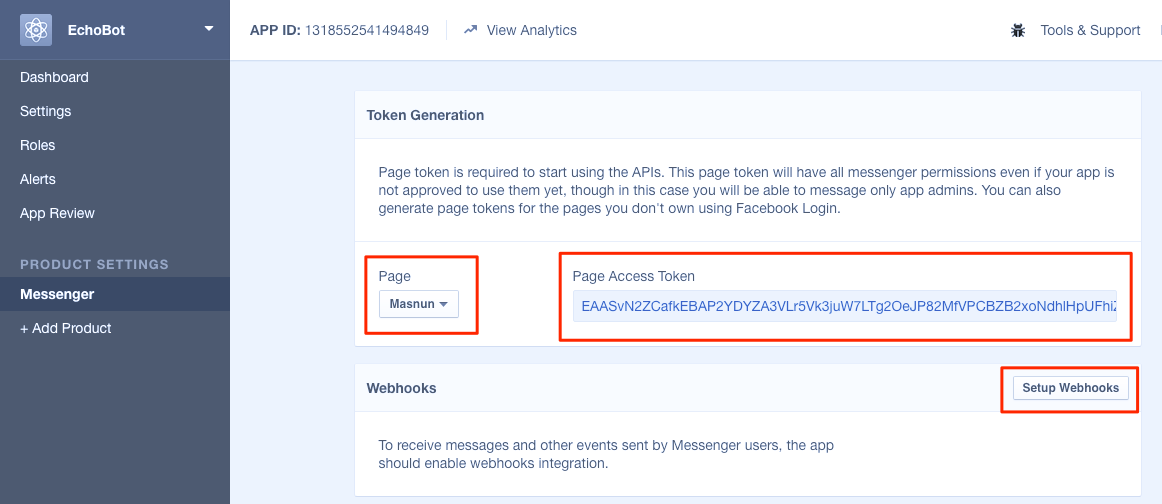1162x504 pixels.
Task: Navigate to App Review
Action: click(x=57, y=213)
